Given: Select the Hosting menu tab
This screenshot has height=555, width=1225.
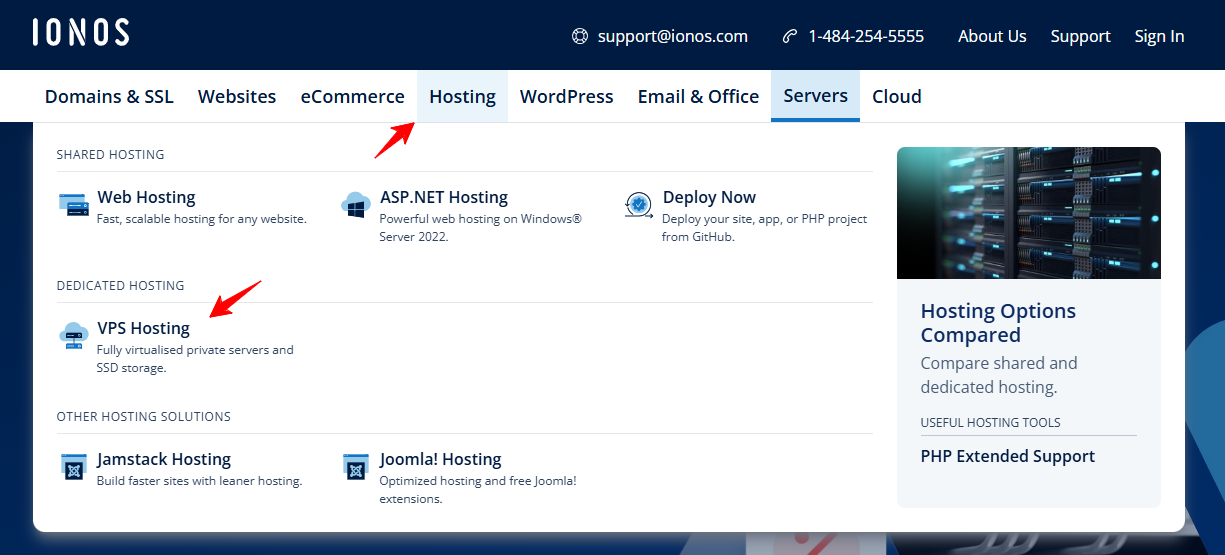Looking at the screenshot, I should pyautogui.click(x=462, y=96).
